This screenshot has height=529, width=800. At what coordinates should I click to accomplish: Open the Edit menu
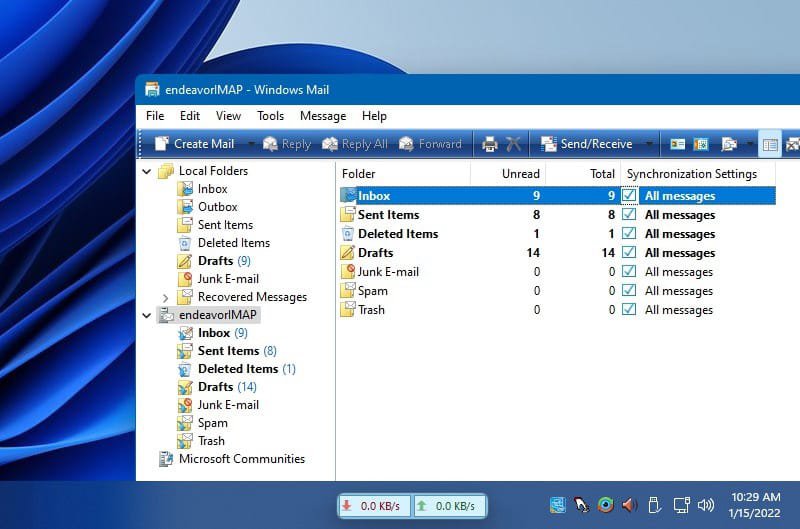coord(190,116)
